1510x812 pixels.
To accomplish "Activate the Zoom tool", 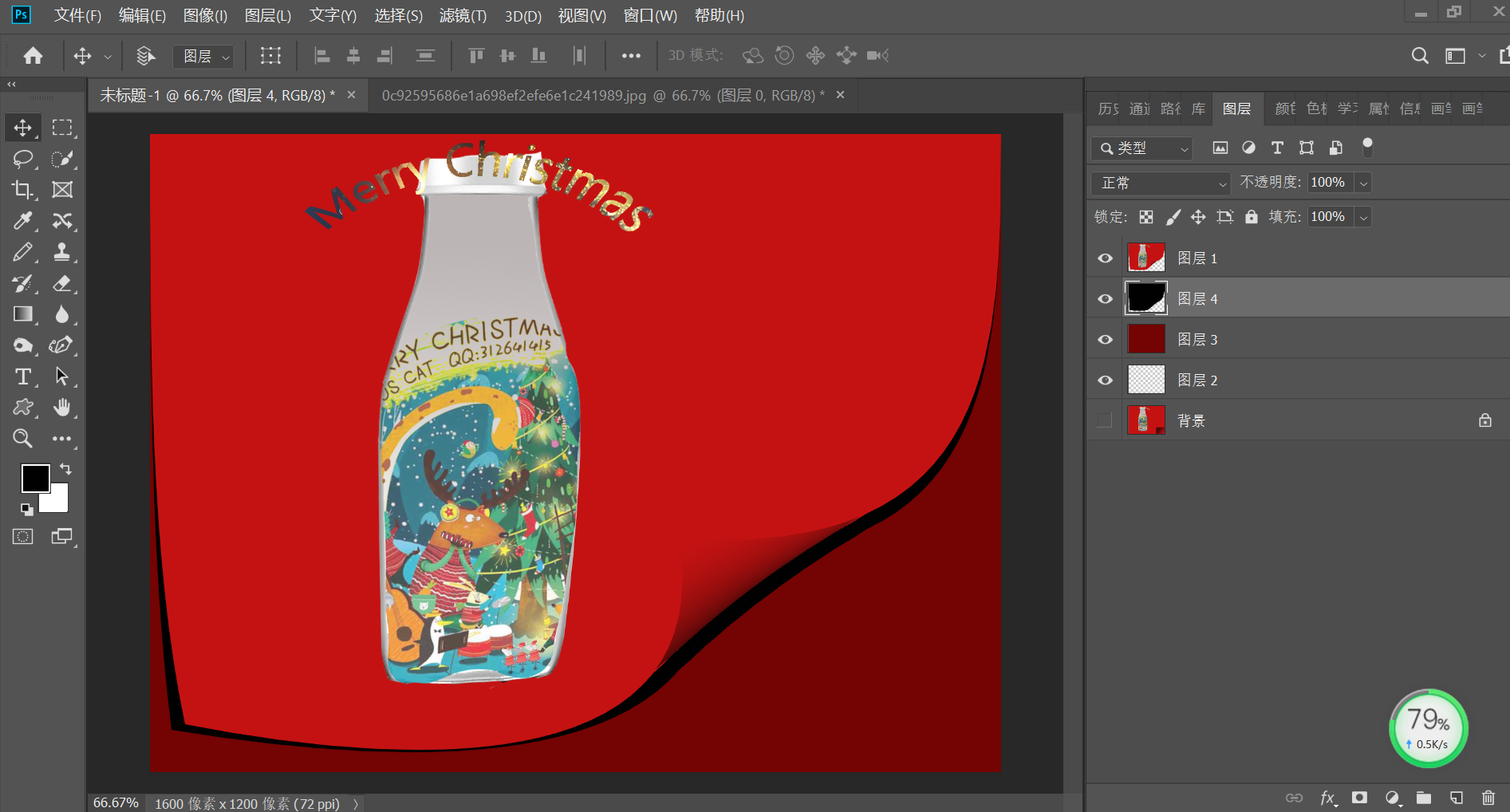I will pos(22,438).
